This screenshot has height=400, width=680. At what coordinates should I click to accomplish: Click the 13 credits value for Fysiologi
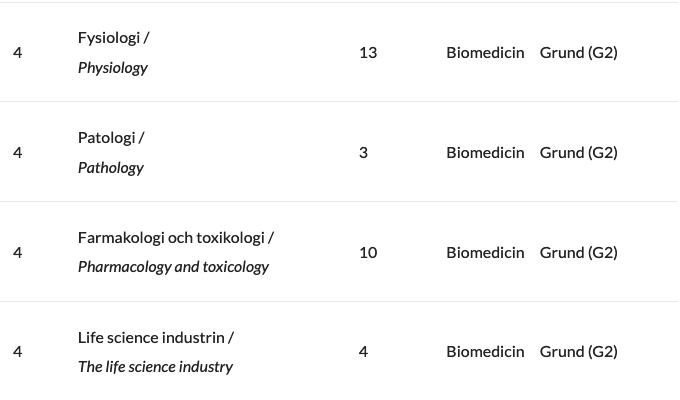coord(368,53)
